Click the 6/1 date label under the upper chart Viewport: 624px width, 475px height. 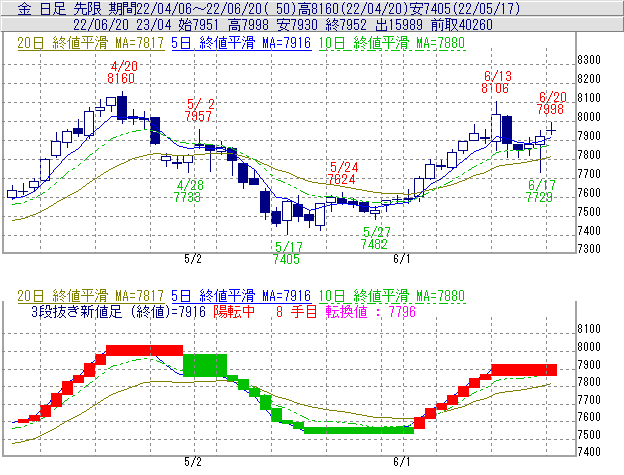click(x=402, y=259)
